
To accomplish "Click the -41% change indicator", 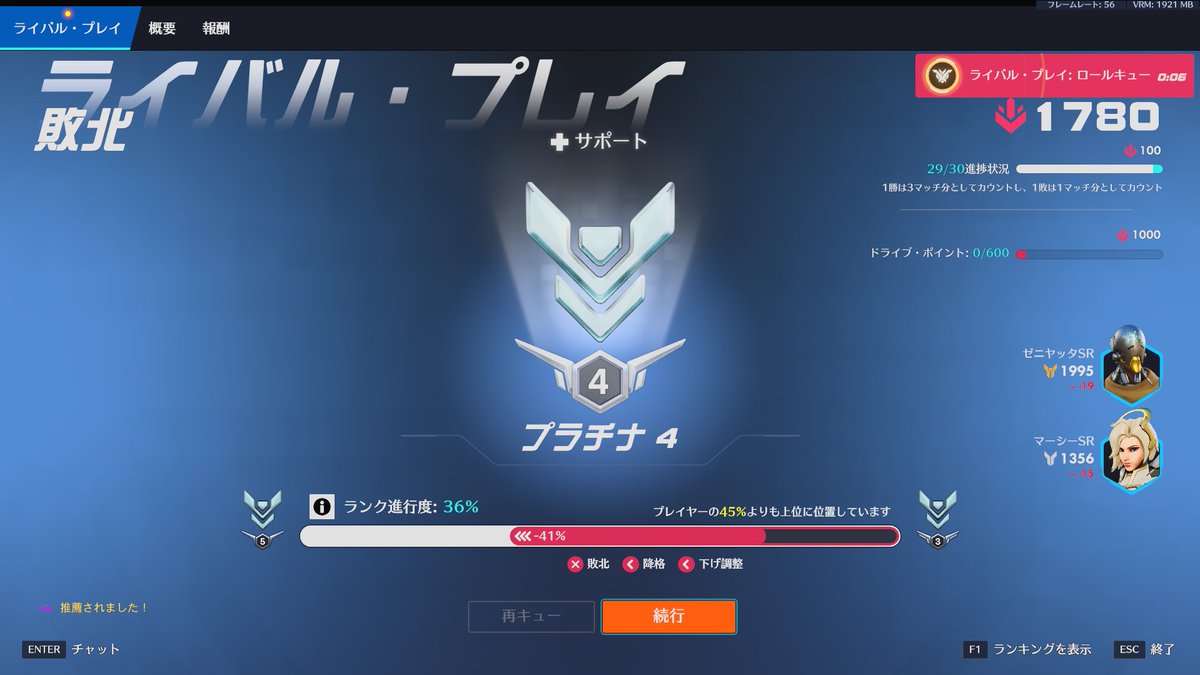I will [x=540, y=536].
